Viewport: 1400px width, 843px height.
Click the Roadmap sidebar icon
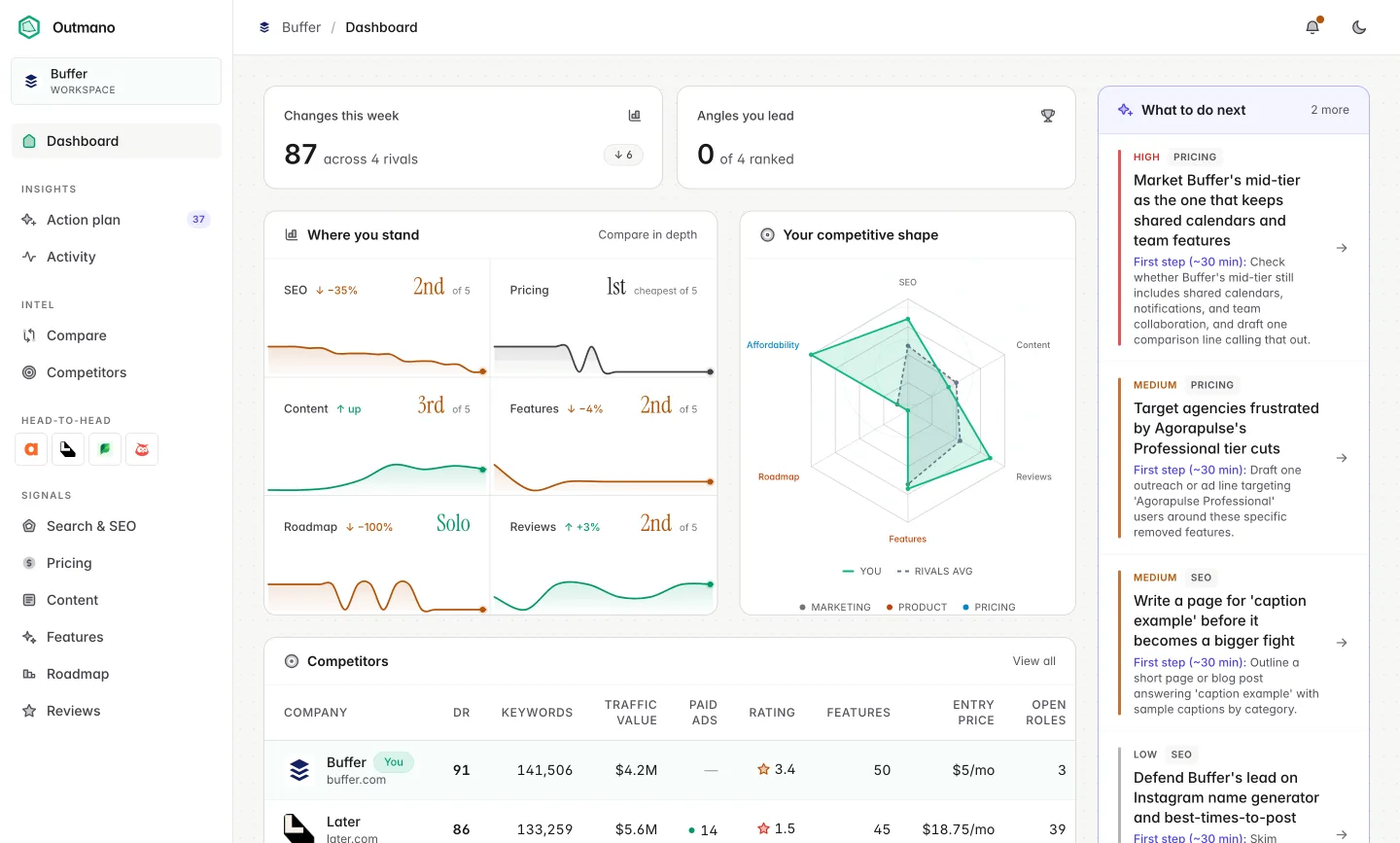tap(29, 674)
